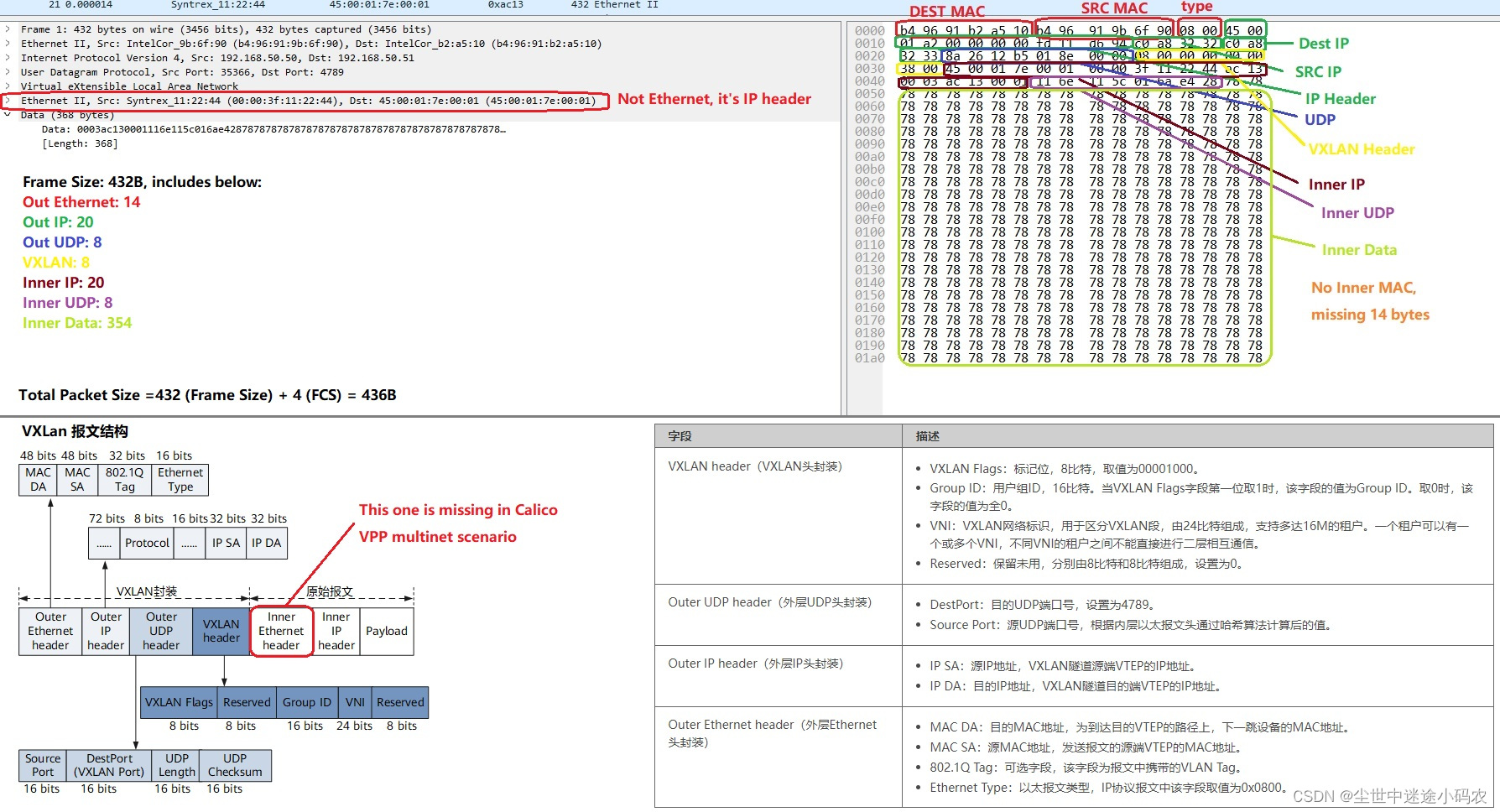Click Inner IP header box in diagram
This screenshot has height=812, width=1500.
pos(336,631)
